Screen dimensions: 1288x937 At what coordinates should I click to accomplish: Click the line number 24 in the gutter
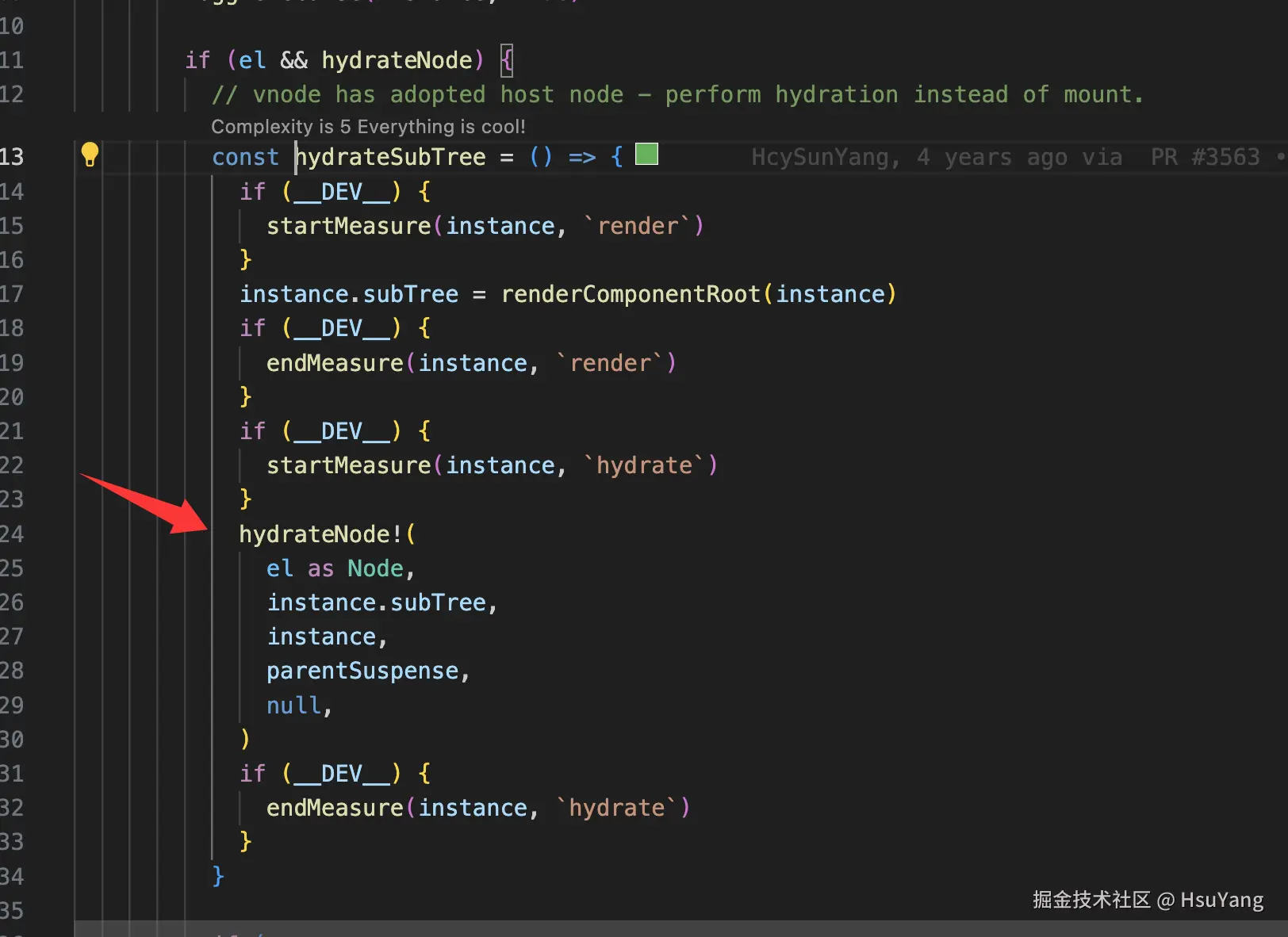(12, 534)
